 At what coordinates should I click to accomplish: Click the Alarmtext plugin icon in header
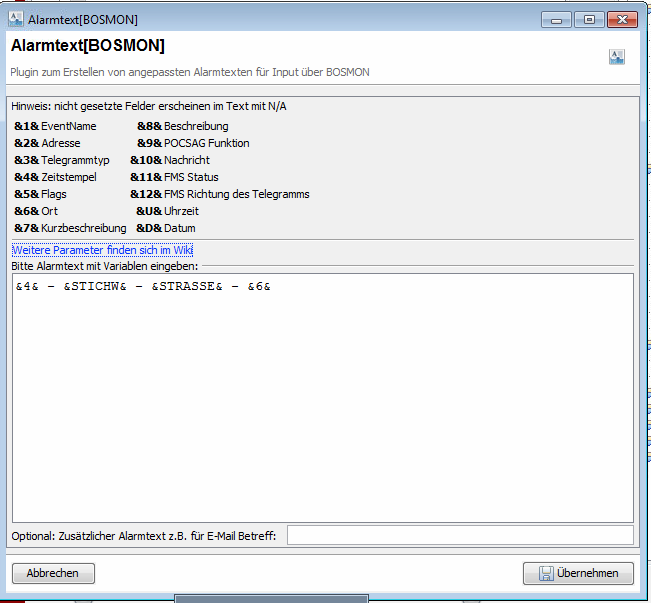pyautogui.click(x=617, y=56)
